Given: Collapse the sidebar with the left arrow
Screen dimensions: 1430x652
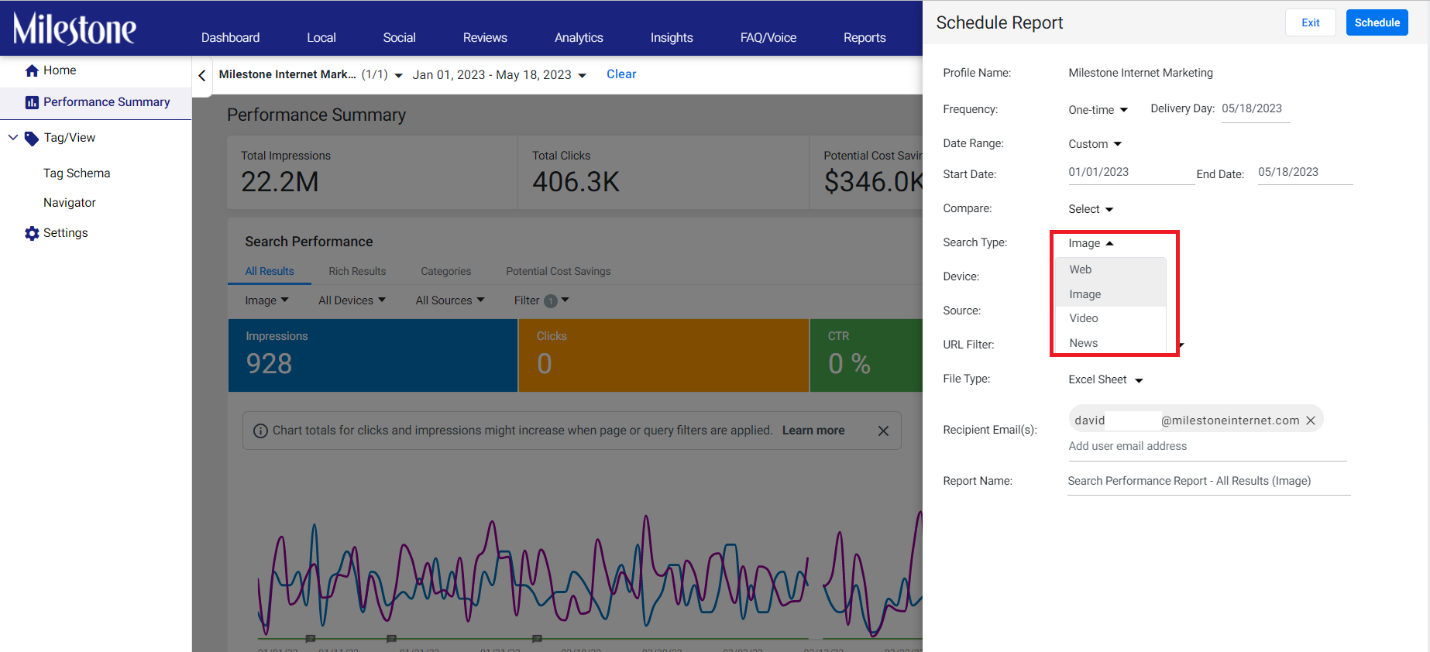Looking at the screenshot, I should (x=201, y=75).
